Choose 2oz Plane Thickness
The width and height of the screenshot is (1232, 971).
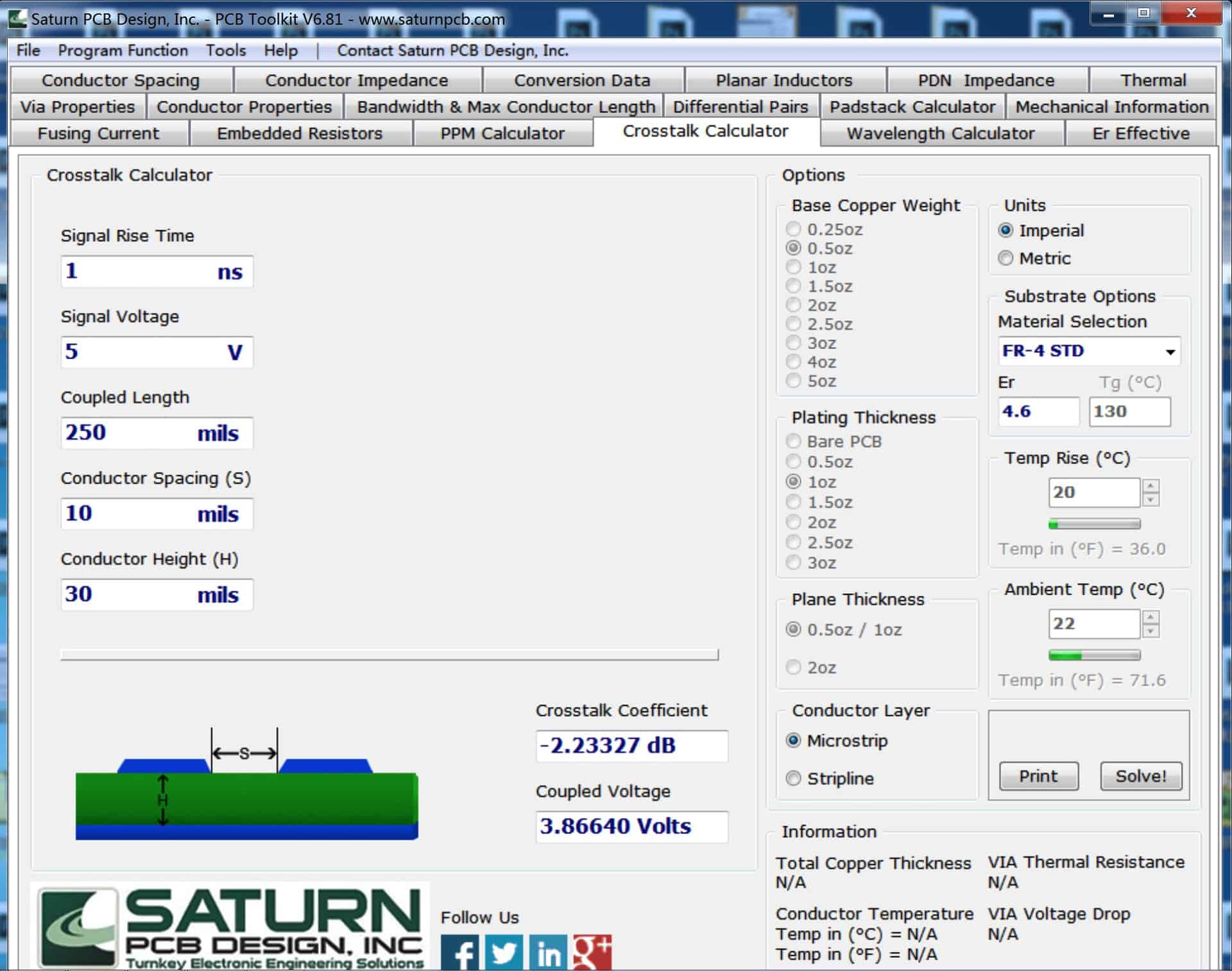click(794, 668)
